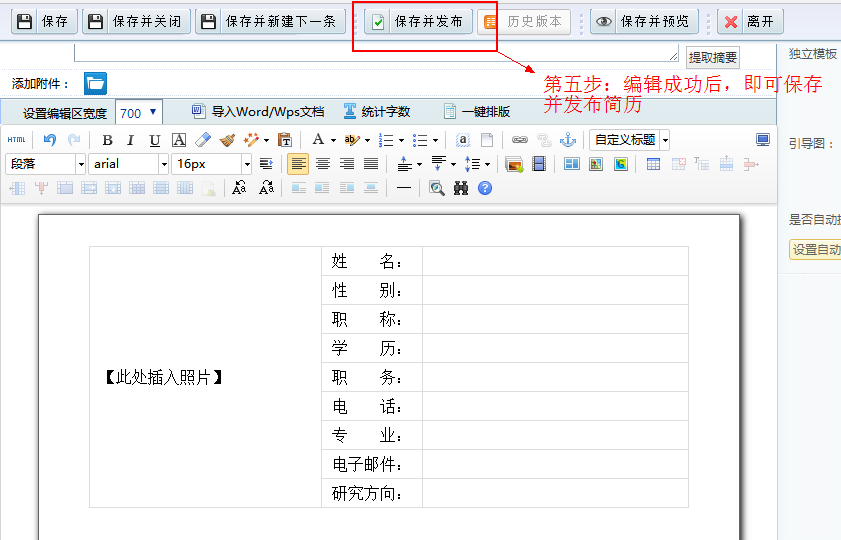841x540 pixels.
Task: Apply italic formatting
Action: tap(130, 140)
